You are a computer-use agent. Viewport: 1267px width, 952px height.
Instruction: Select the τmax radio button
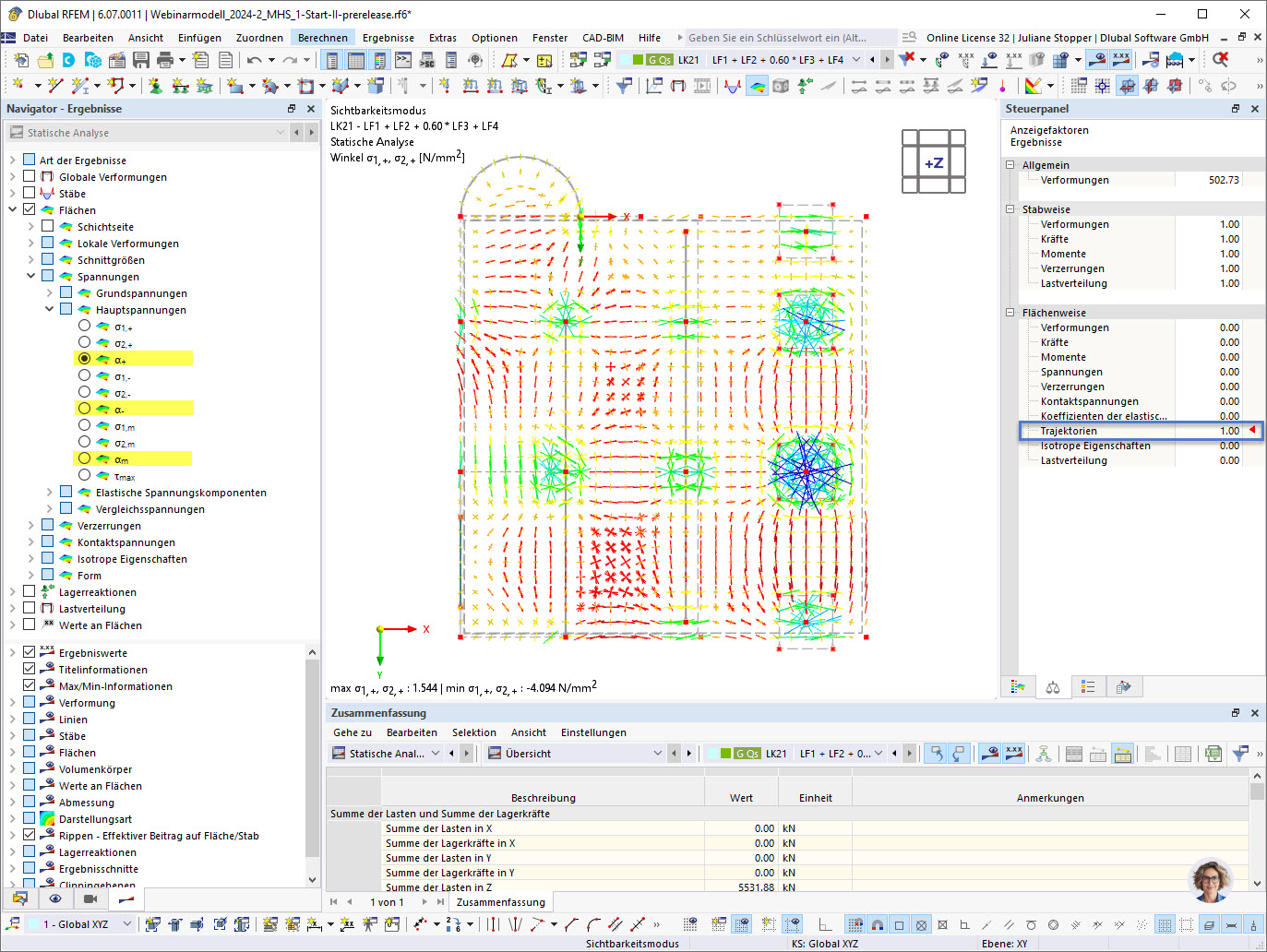click(x=84, y=475)
